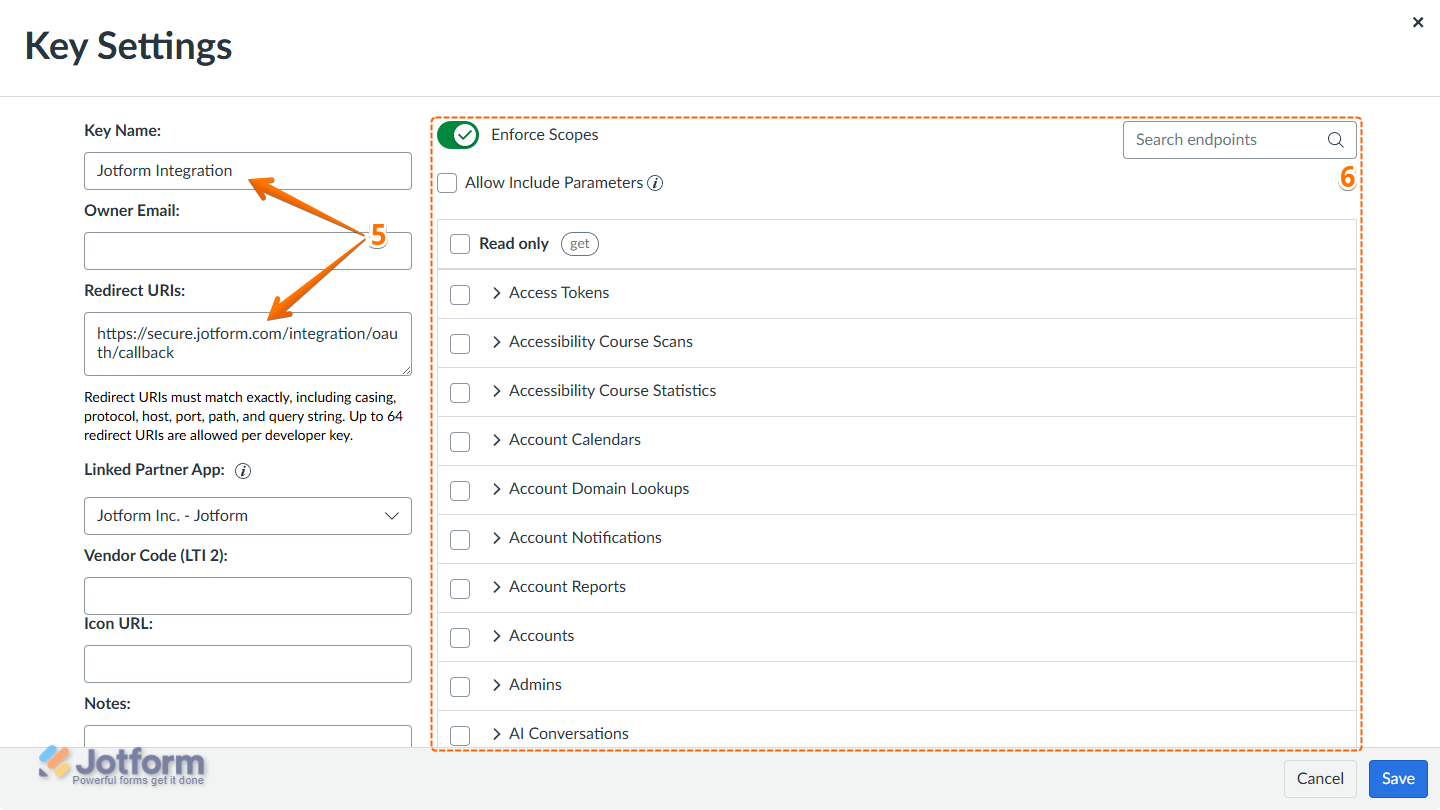Check the Account Domain Lookups box
This screenshot has height=810, width=1440.
[460, 490]
